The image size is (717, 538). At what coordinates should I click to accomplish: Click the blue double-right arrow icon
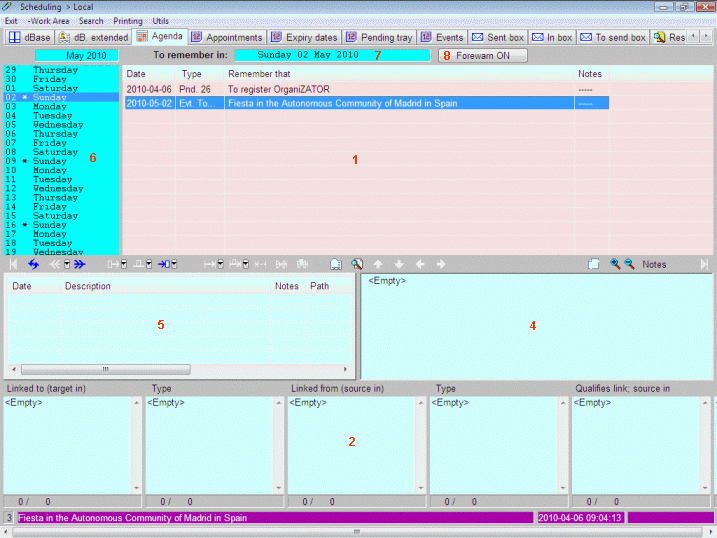80,264
